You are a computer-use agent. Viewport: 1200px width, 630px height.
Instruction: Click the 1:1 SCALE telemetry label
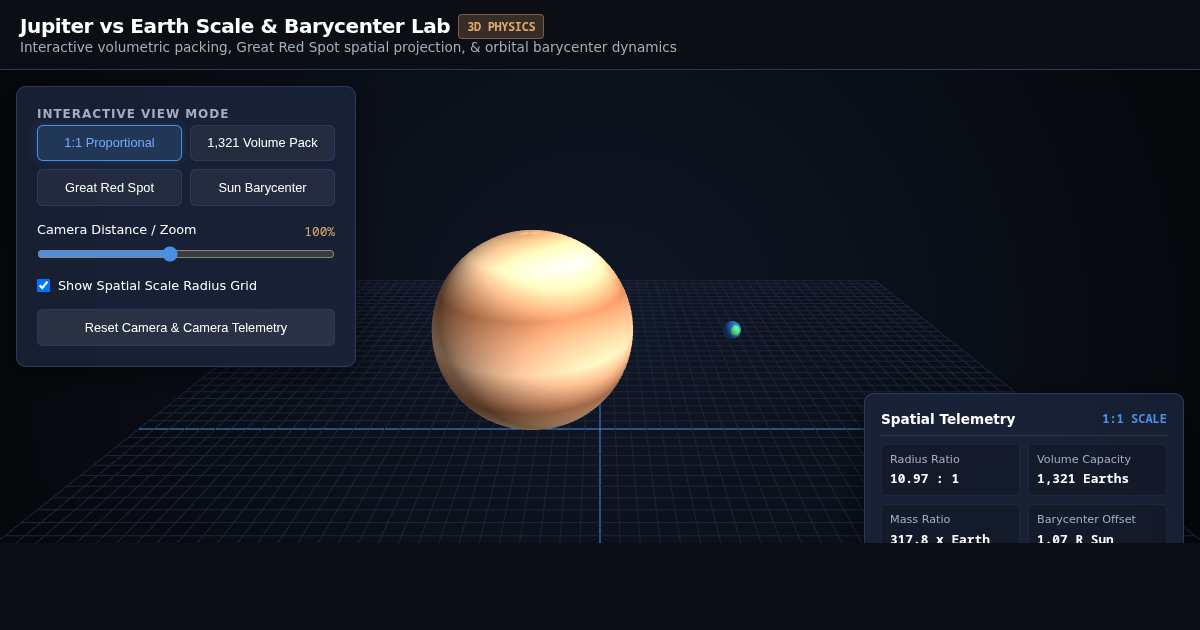tap(1134, 419)
